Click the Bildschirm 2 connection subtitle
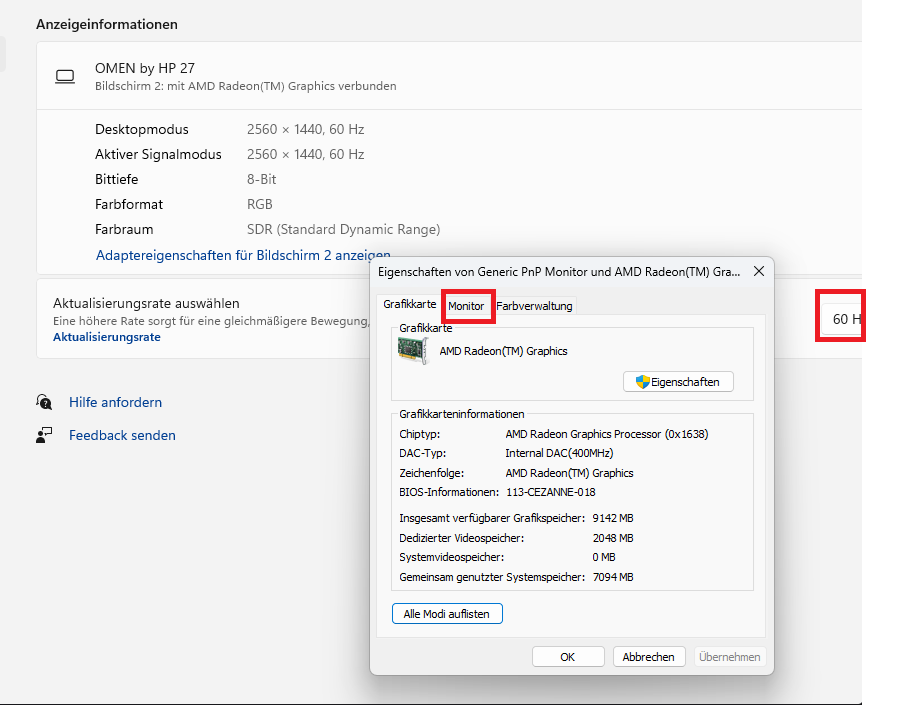Screen dimensions: 915x707 [246, 86]
